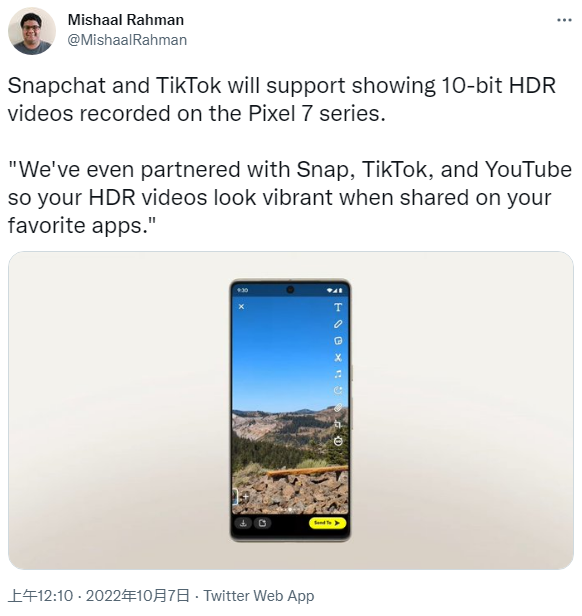Tap the paperclip attach link icon
Image resolution: width=582 pixels, height=616 pixels.
pyautogui.click(x=338, y=407)
